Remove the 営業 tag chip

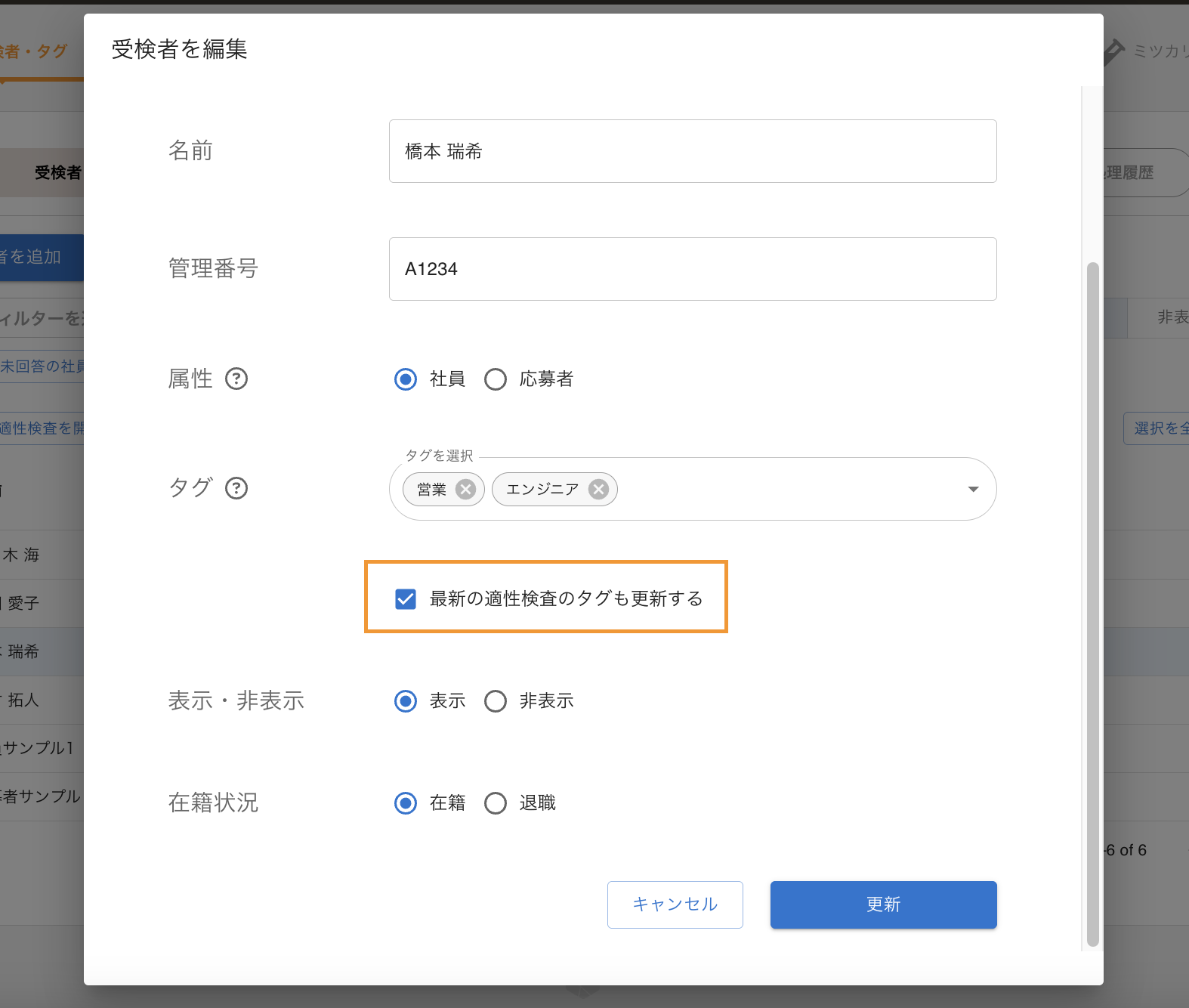466,490
